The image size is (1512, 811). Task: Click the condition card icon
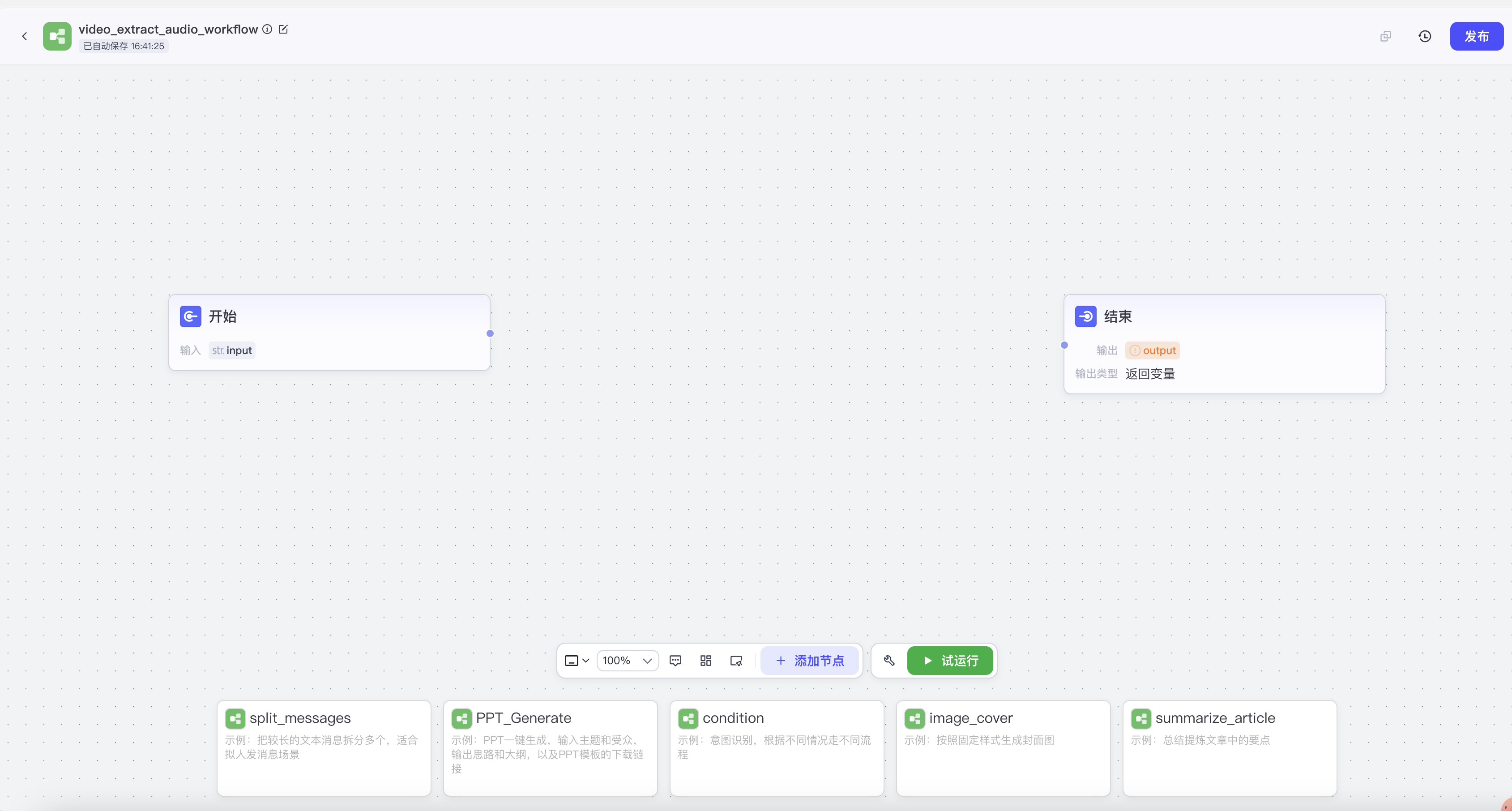(x=688, y=718)
